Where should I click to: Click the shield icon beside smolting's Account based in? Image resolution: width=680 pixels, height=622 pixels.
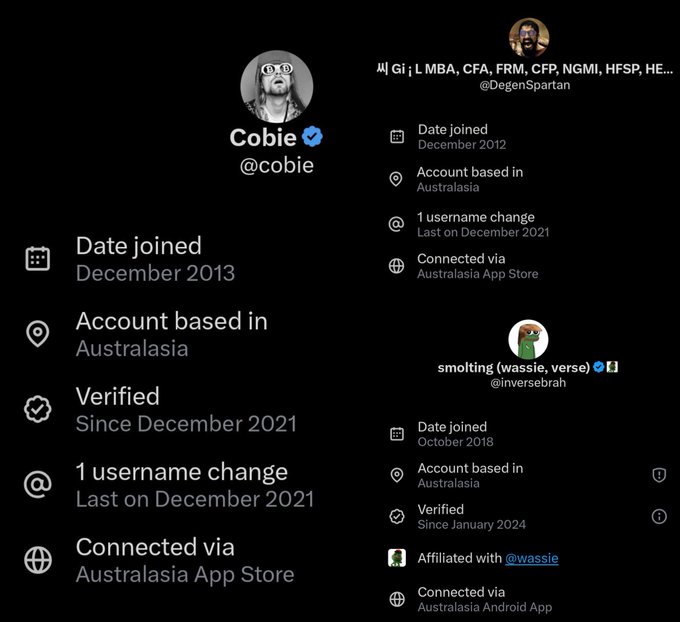659,475
